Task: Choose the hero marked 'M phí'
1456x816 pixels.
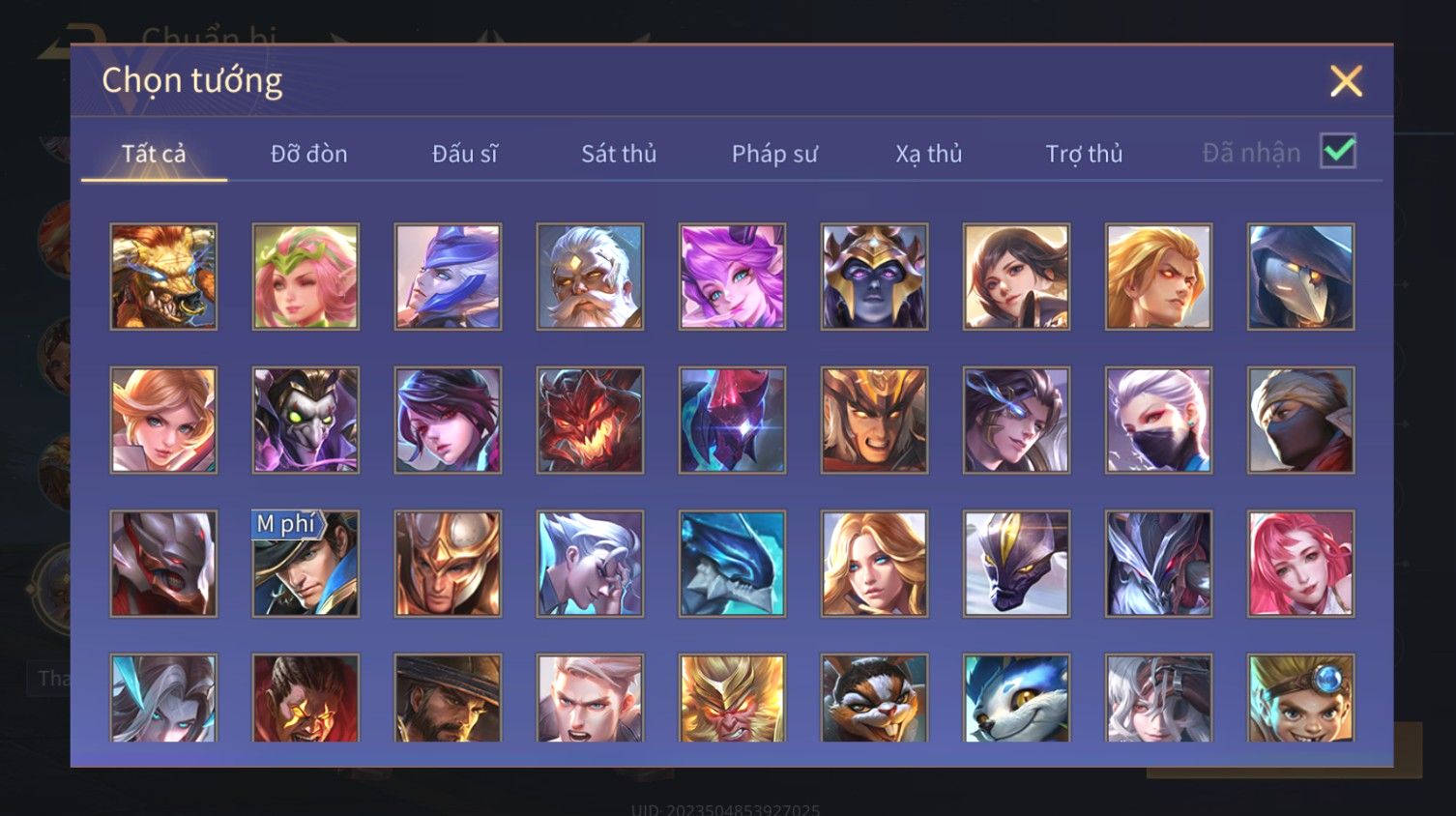Action: tap(306, 564)
